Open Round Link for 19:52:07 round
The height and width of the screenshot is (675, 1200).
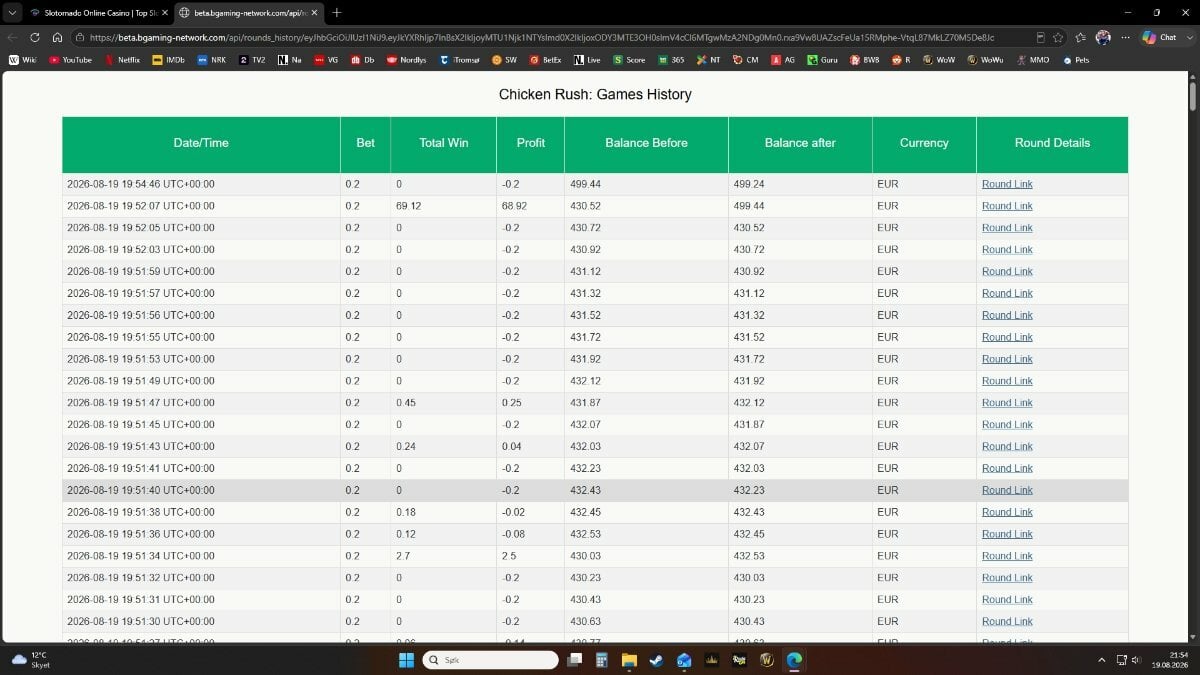pos(1007,206)
